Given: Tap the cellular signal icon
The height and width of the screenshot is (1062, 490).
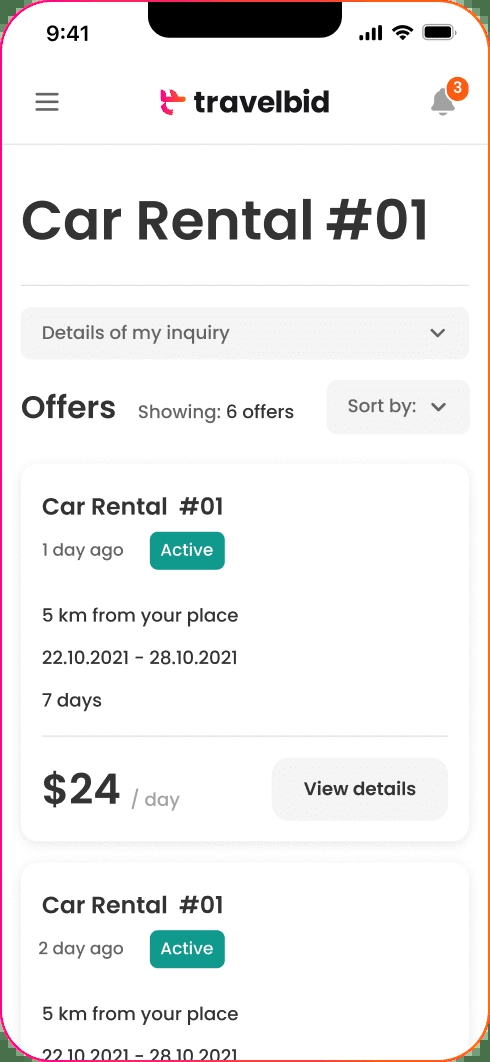Looking at the screenshot, I should point(371,33).
